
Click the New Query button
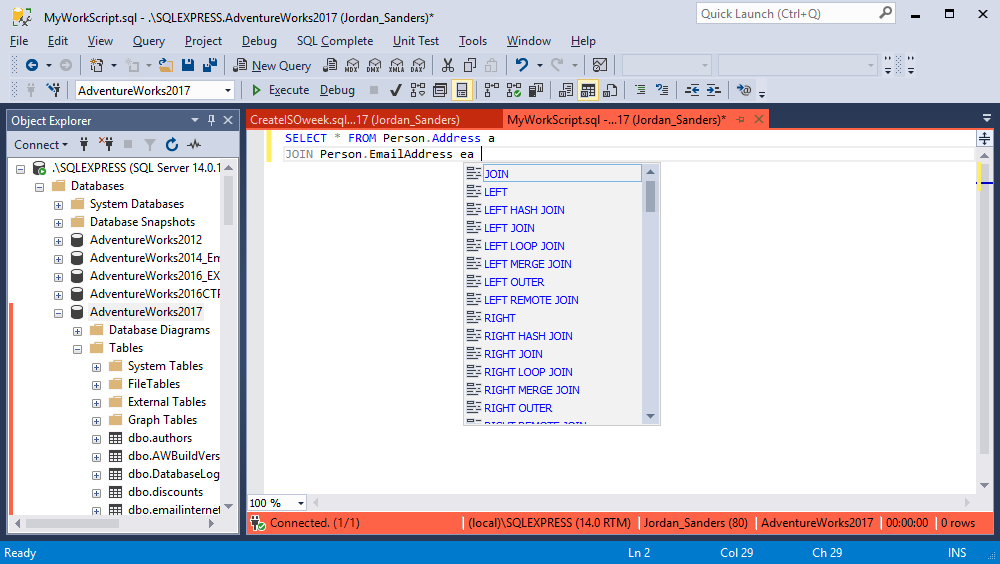pos(272,65)
